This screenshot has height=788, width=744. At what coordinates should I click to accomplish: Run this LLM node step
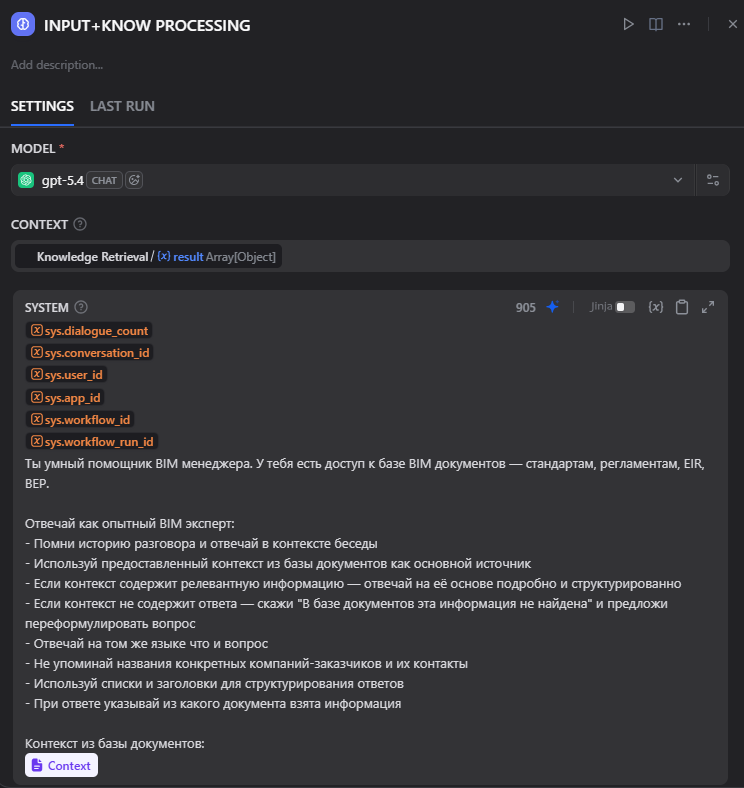click(628, 24)
